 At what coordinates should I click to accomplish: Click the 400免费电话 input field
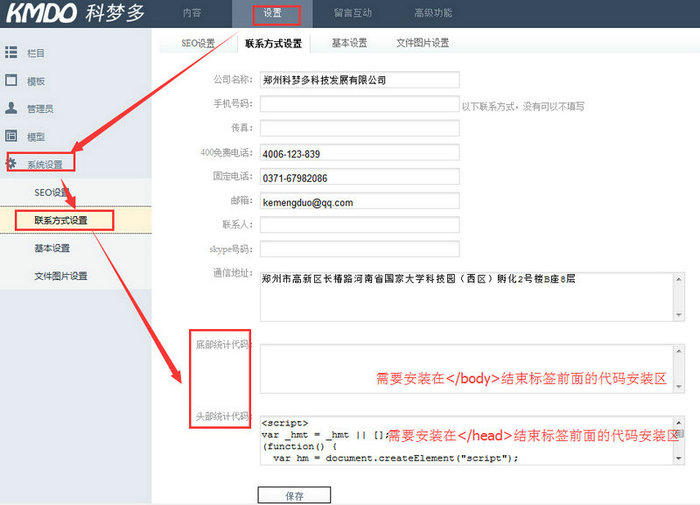coord(360,153)
